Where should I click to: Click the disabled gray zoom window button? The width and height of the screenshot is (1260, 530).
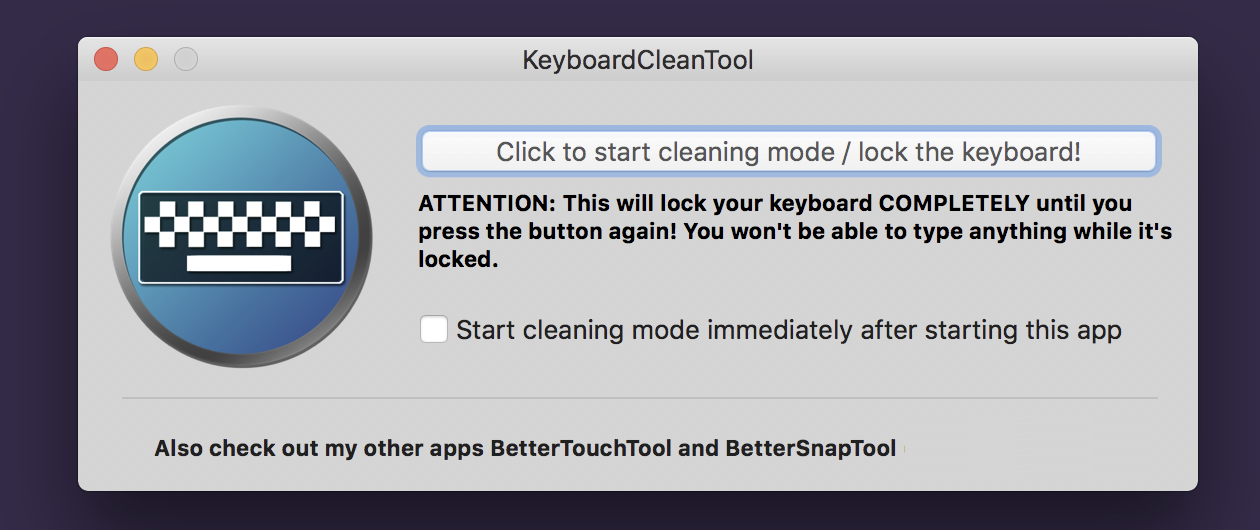pos(186,60)
